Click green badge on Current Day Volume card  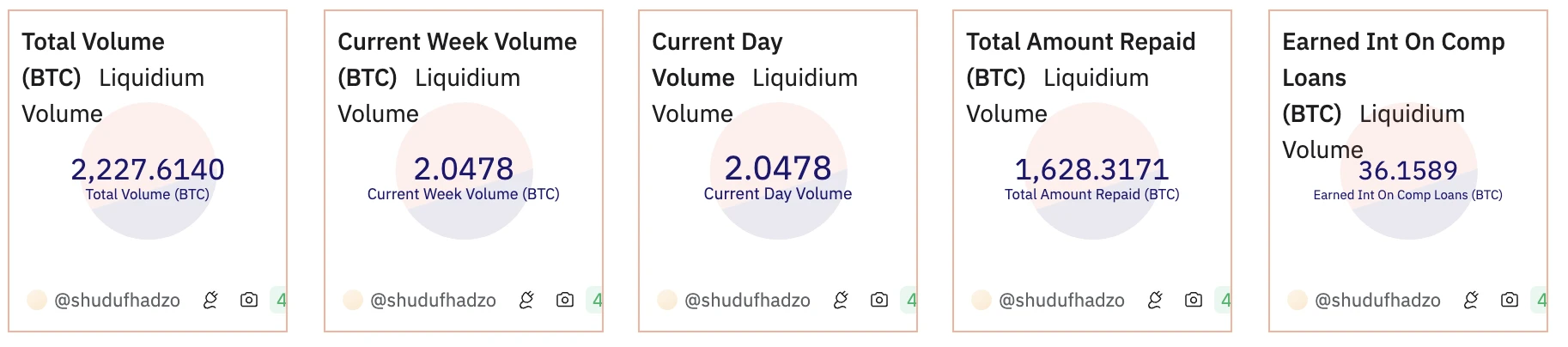point(910,300)
